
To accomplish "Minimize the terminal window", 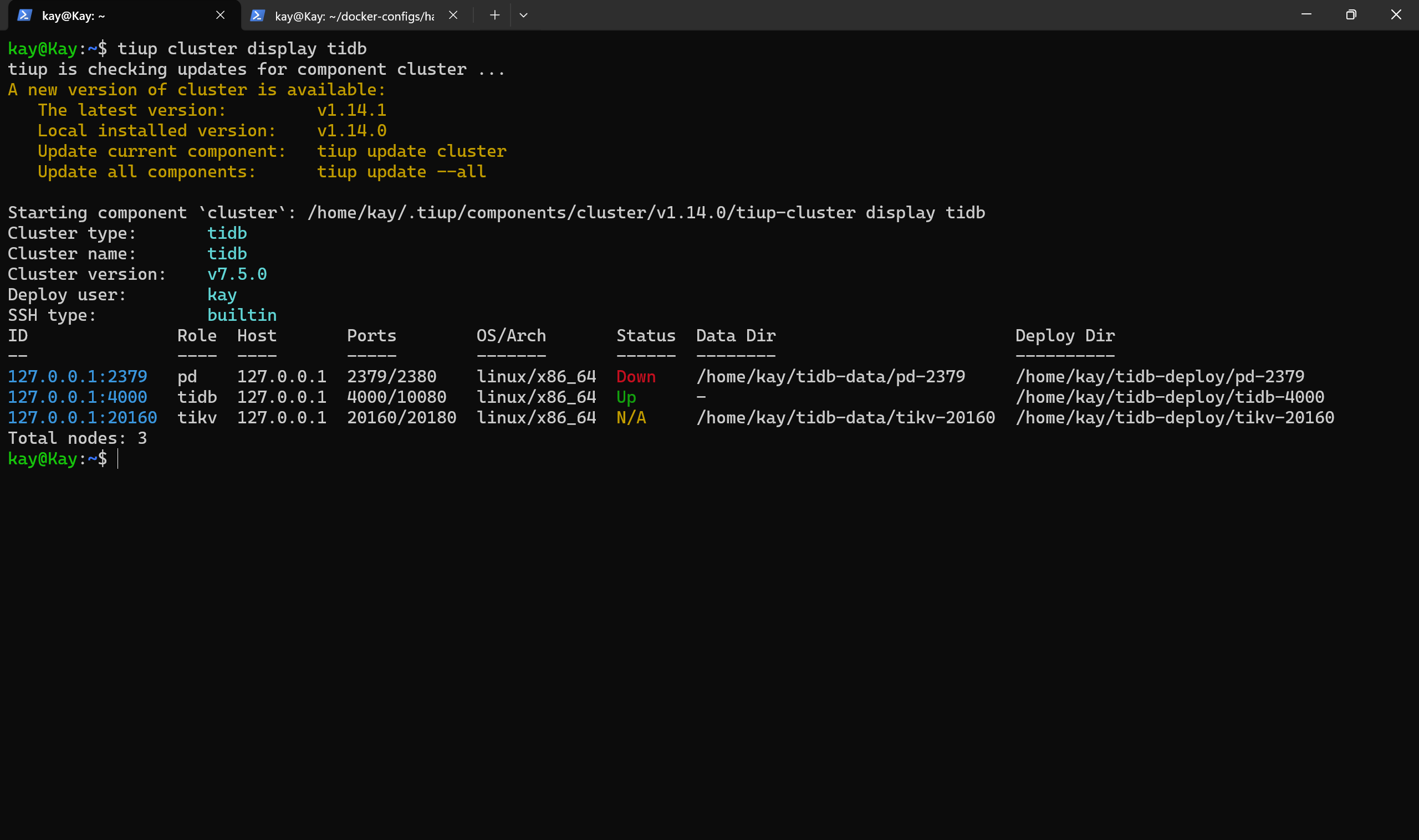I will 1306,15.
